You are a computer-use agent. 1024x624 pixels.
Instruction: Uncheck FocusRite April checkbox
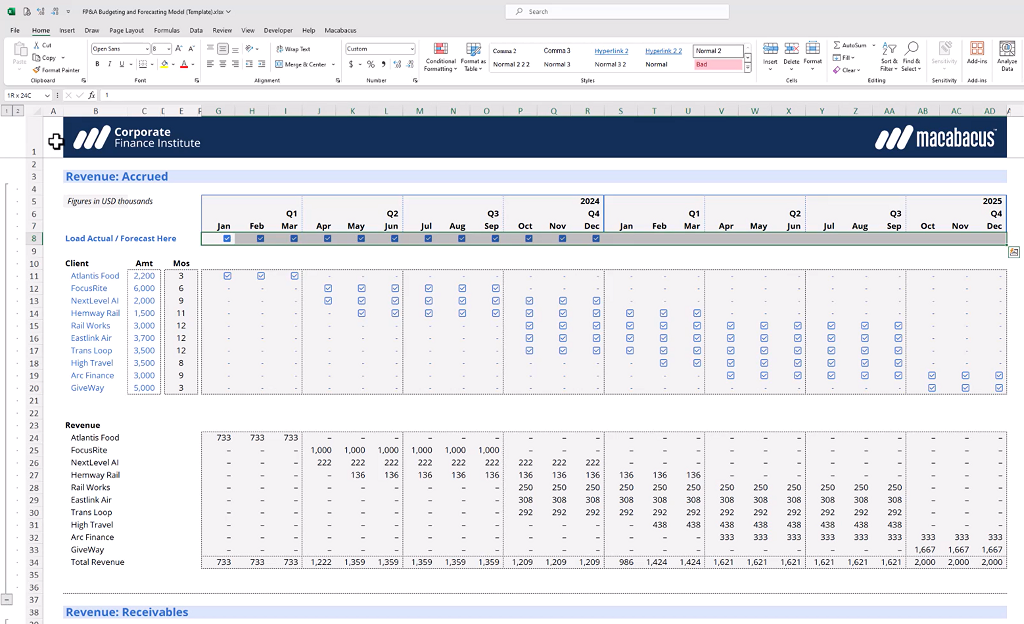328,289
